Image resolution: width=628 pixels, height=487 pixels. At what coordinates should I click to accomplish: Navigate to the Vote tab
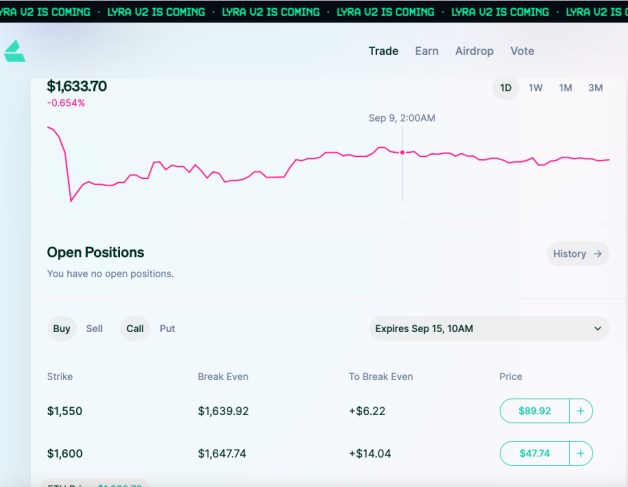522,51
